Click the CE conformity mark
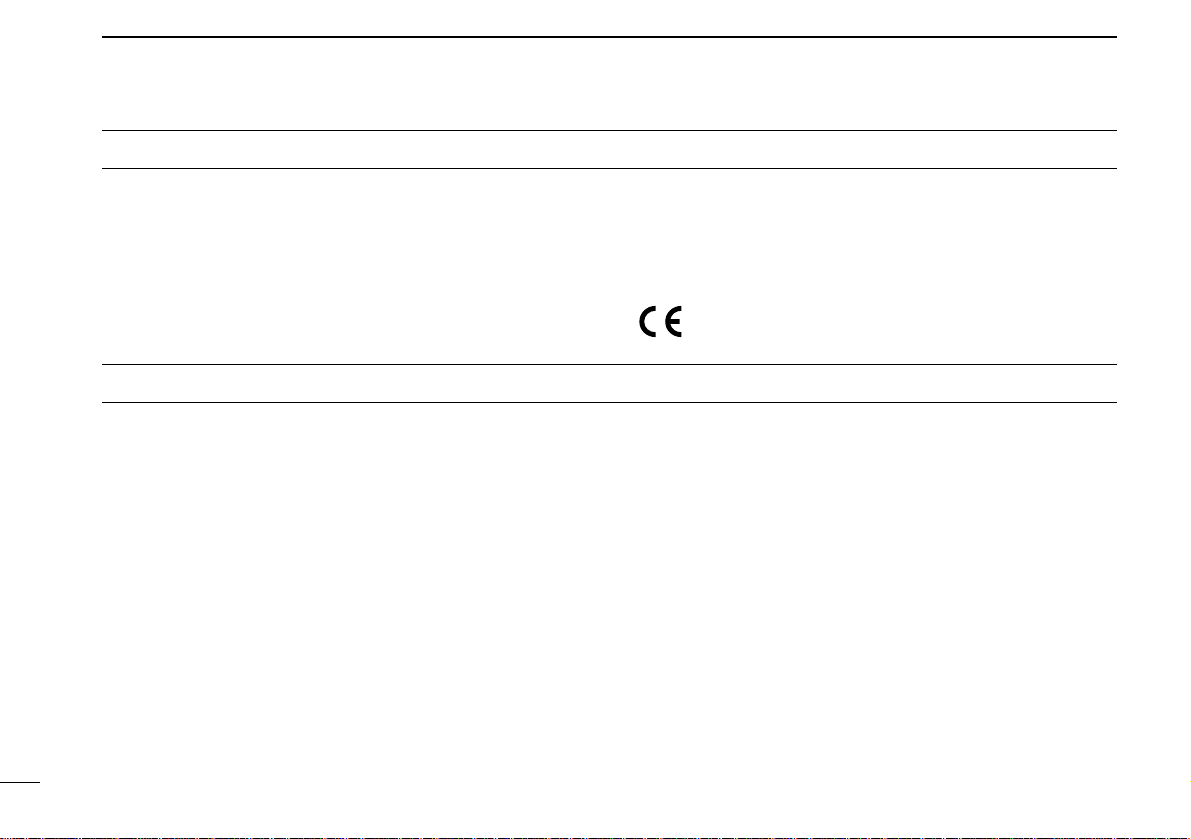Viewport: 1191px width, 839px height. point(661,322)
